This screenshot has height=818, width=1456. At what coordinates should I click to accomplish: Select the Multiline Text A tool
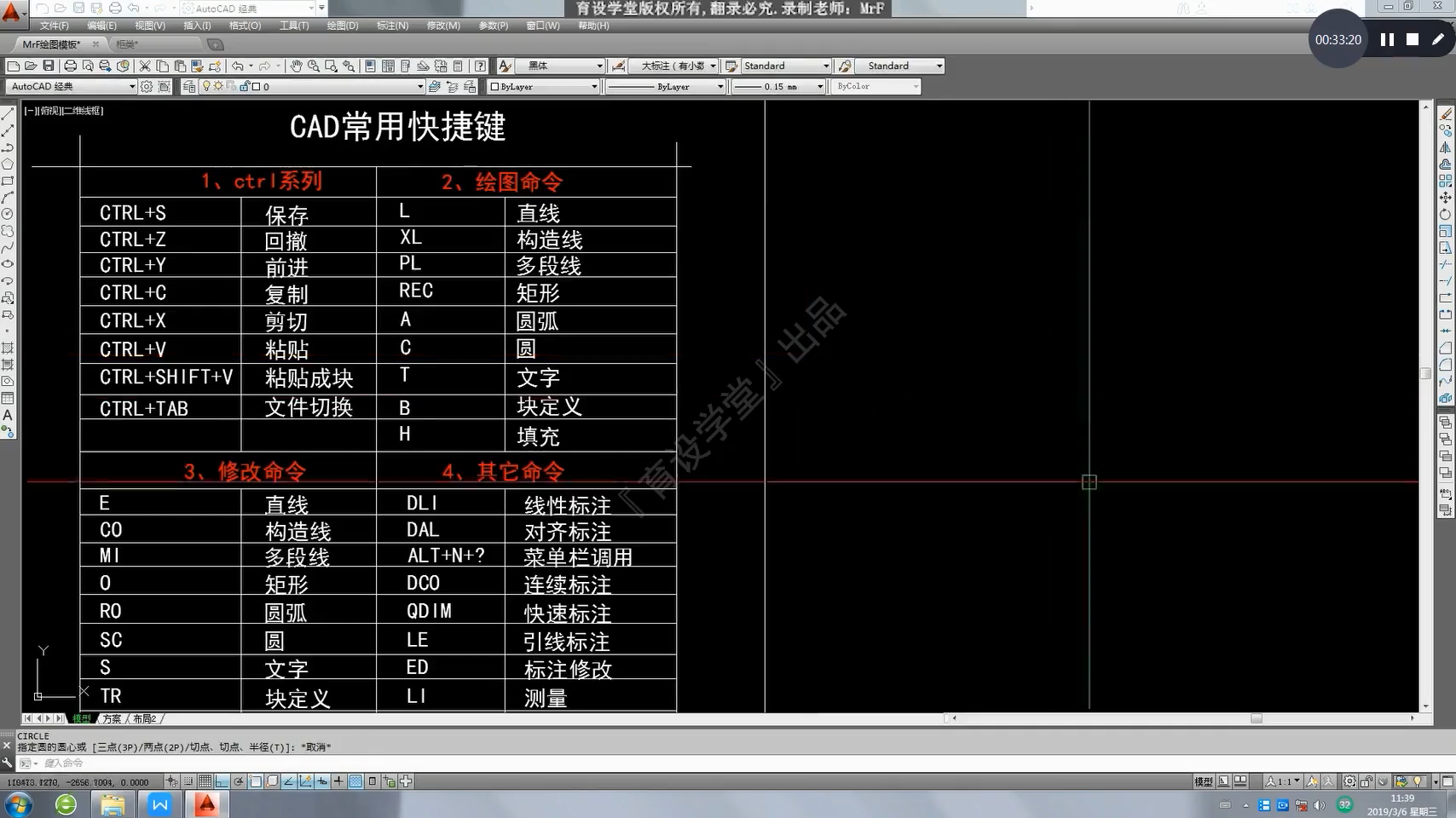click(8, 415)
